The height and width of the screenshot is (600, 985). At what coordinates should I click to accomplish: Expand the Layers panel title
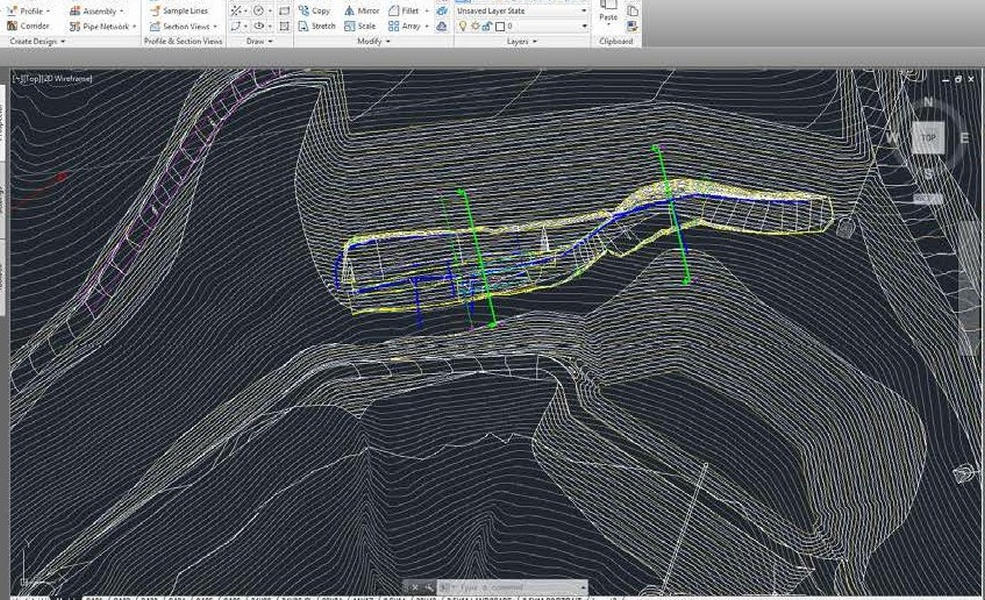pyautogui.click(x=521, y=42)
